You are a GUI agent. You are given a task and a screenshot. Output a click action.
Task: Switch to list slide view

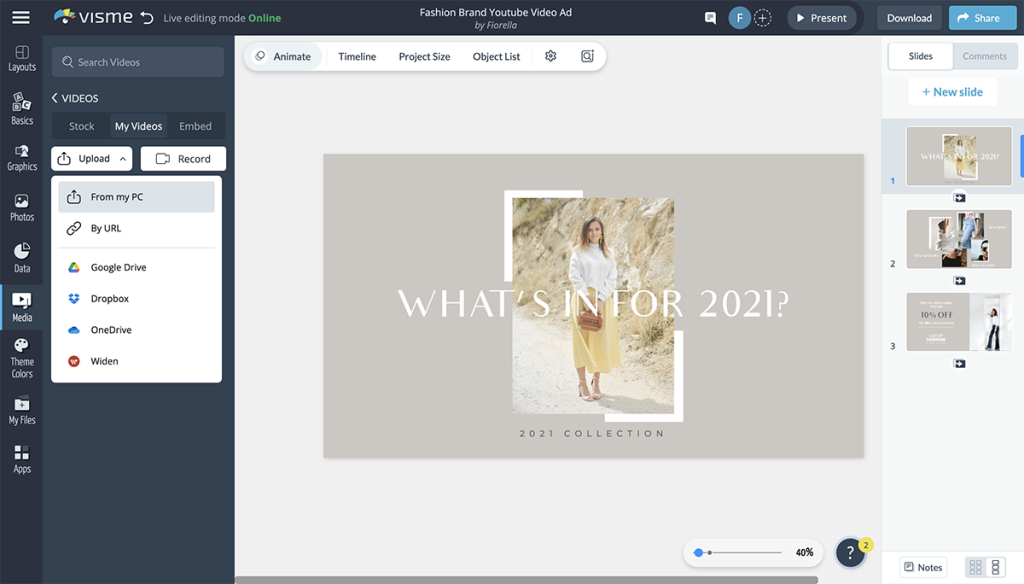pos(995,567)
